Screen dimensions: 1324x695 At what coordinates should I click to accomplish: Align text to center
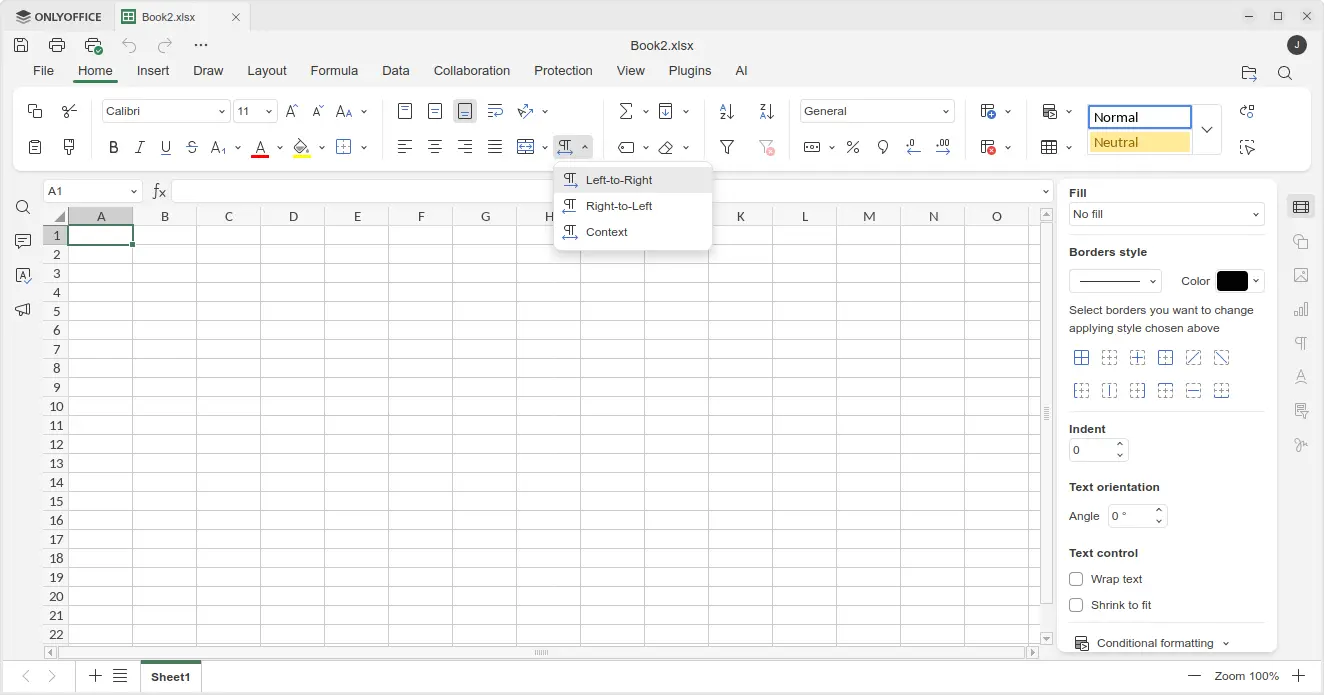435,148
